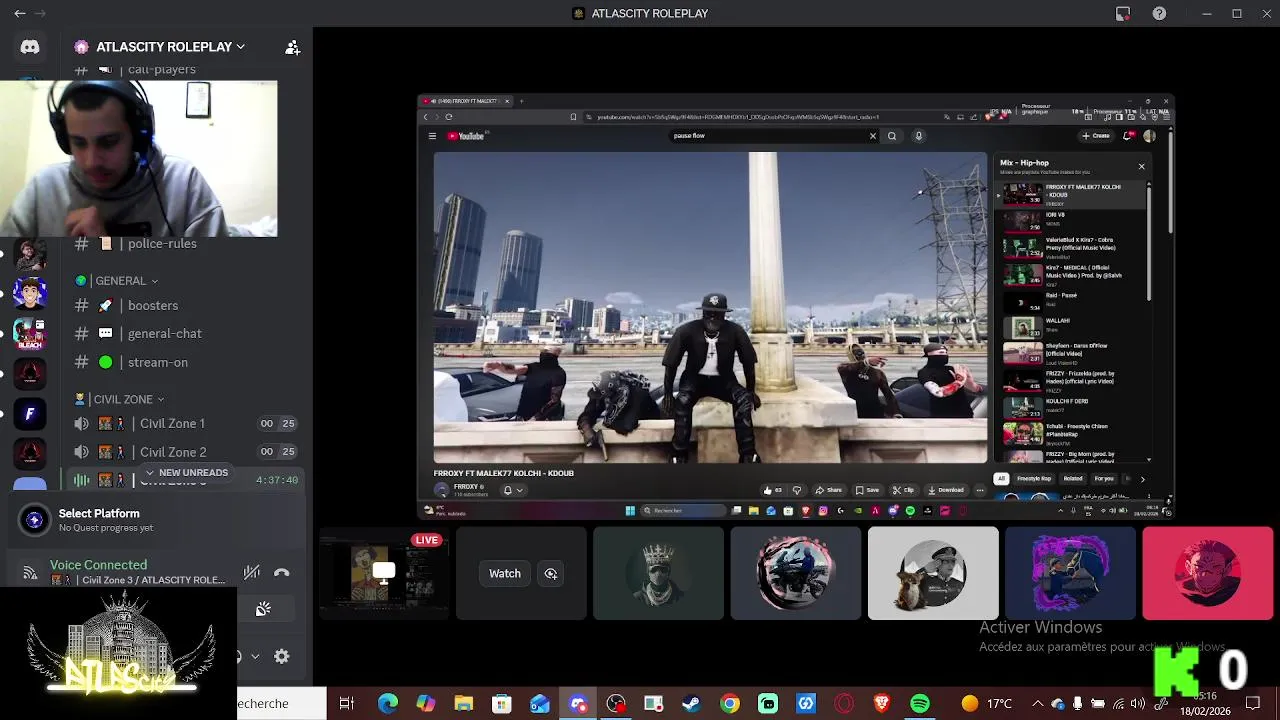The height and width of the screenshot is (720, 1280).
Task: Select the LIVE stream preview tile
Action: coord(384,574)
